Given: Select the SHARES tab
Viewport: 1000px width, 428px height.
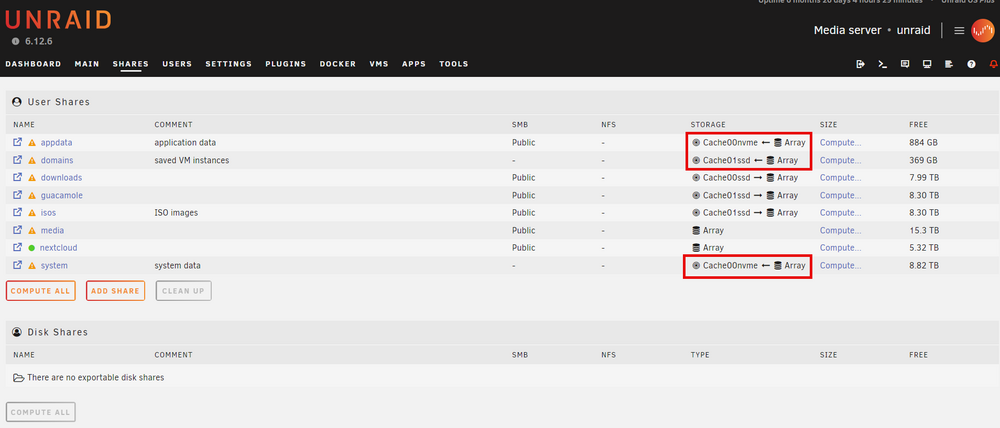Looking at the screenshot, I should [x=131, y=64].
